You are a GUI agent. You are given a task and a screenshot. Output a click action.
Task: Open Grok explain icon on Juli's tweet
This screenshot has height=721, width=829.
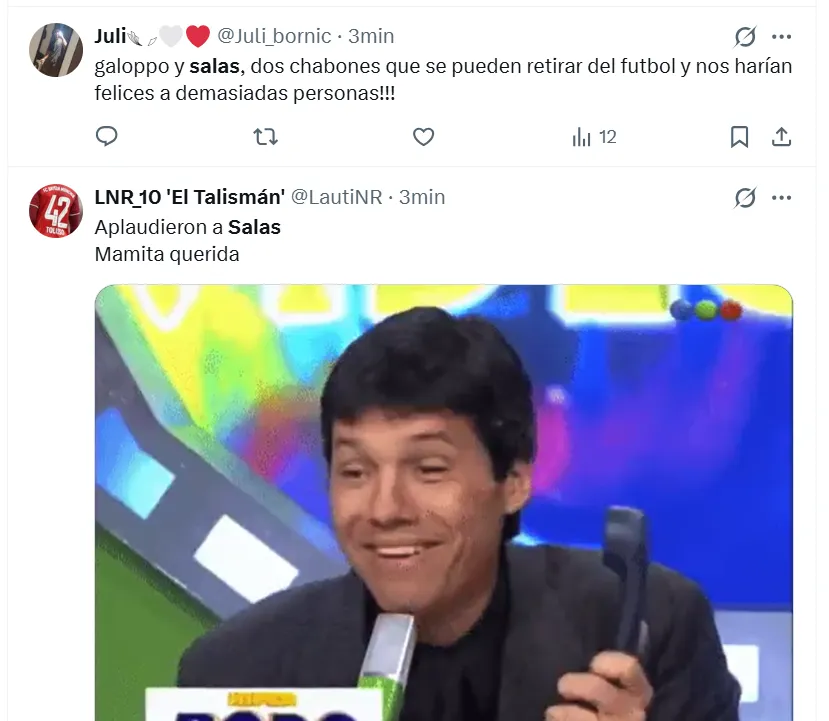pos(745,36)
